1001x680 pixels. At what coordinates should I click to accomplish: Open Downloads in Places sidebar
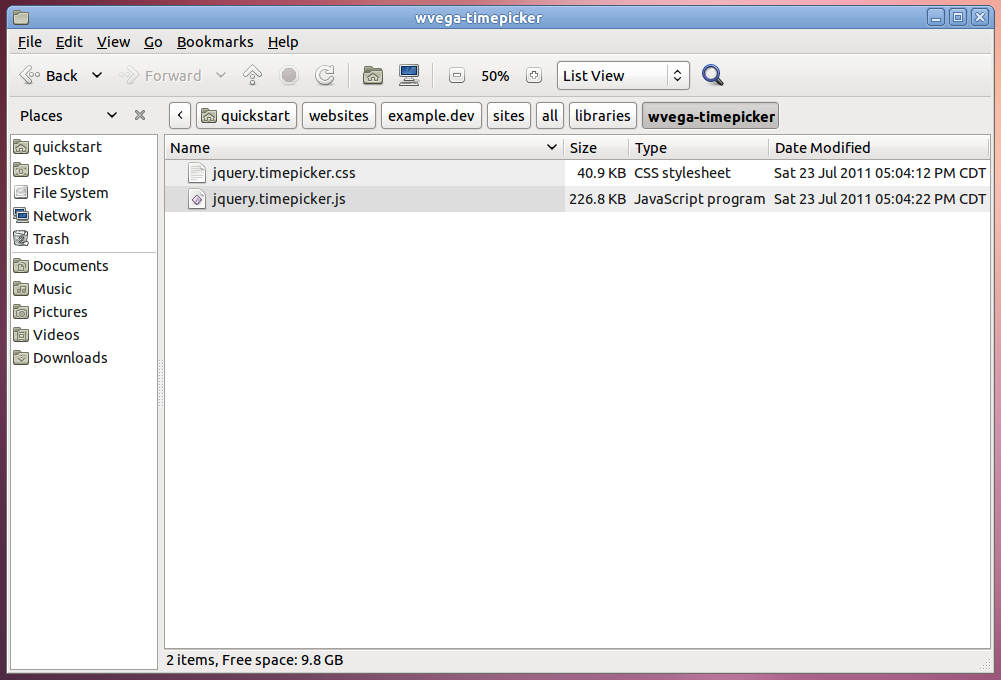pos(83,358)
